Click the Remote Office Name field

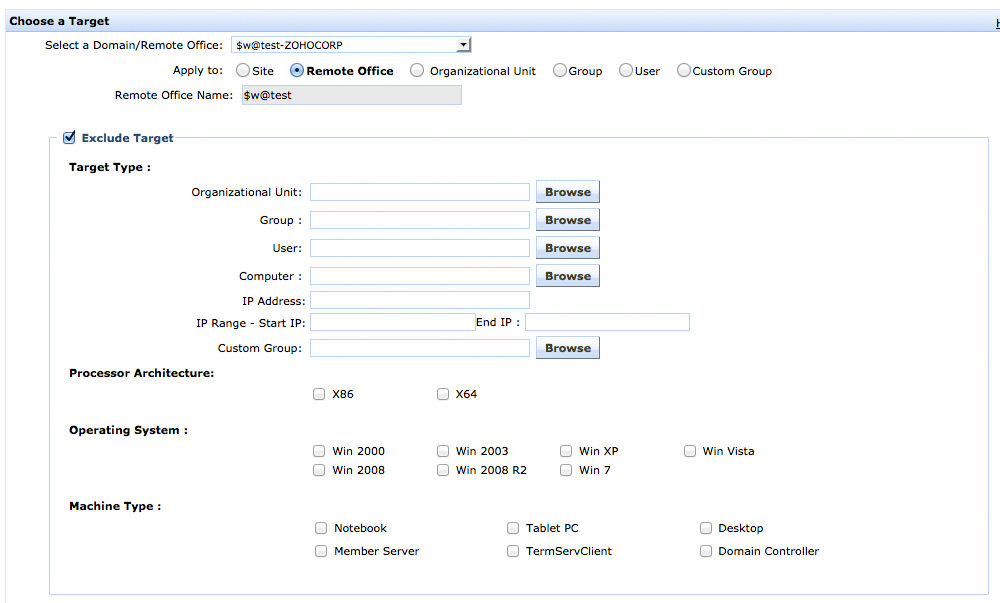tap(351, 95)
